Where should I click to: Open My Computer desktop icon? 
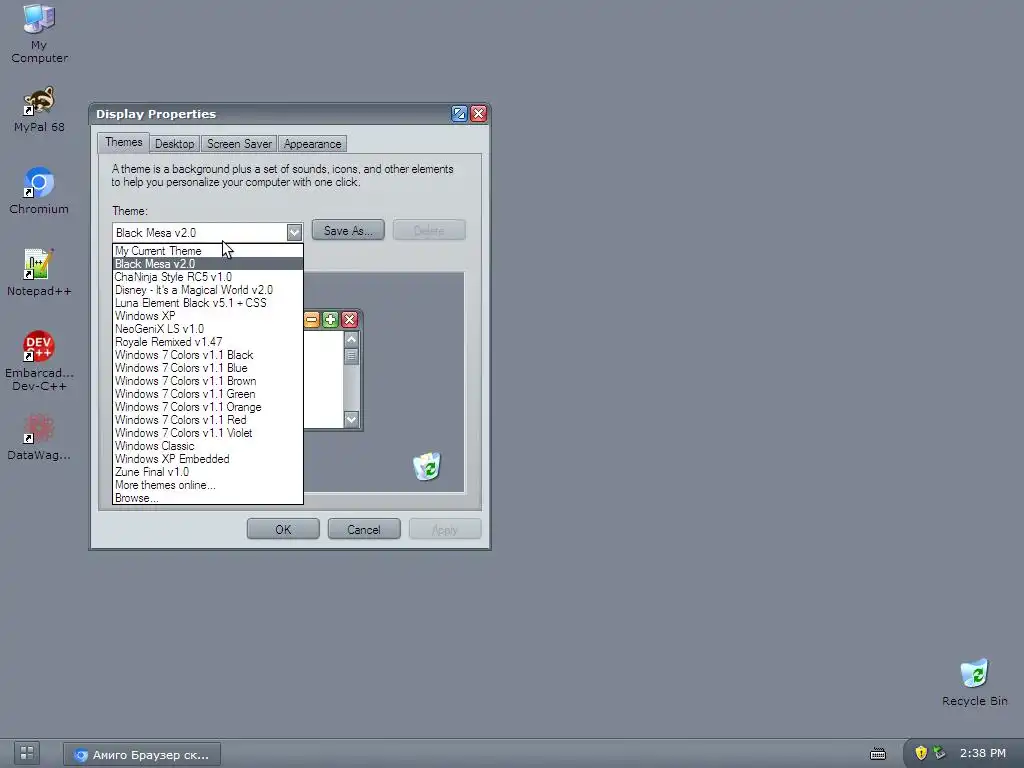(39, 33)
